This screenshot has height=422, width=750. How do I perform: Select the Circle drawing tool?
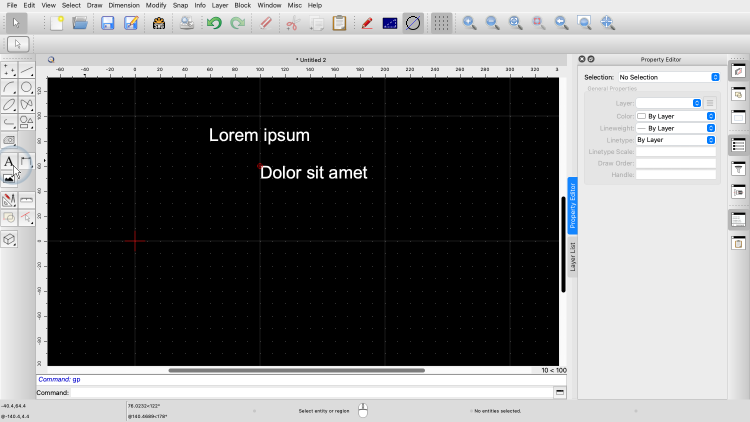27,87
